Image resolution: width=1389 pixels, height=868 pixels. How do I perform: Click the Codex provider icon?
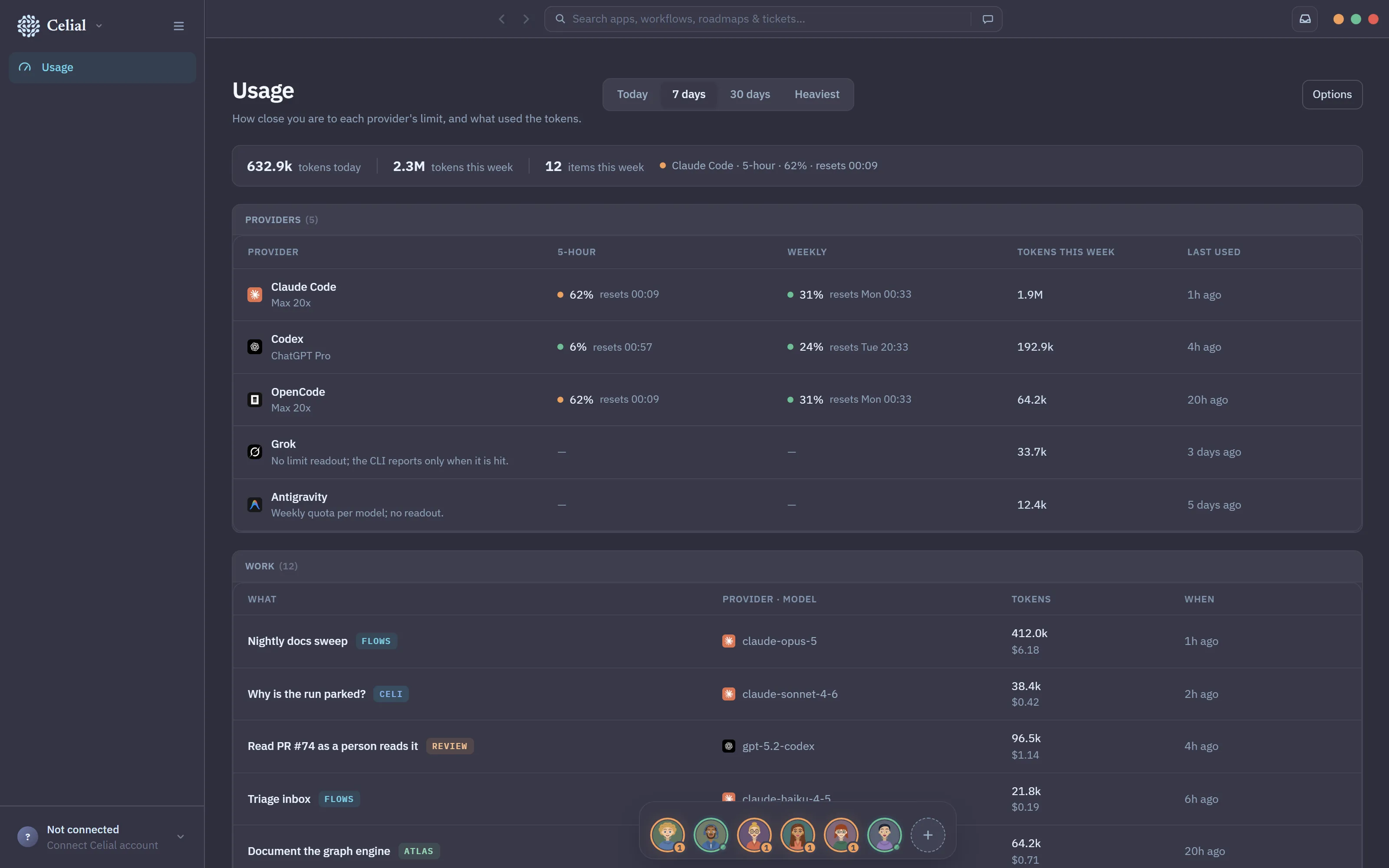(x=255, y=347)
